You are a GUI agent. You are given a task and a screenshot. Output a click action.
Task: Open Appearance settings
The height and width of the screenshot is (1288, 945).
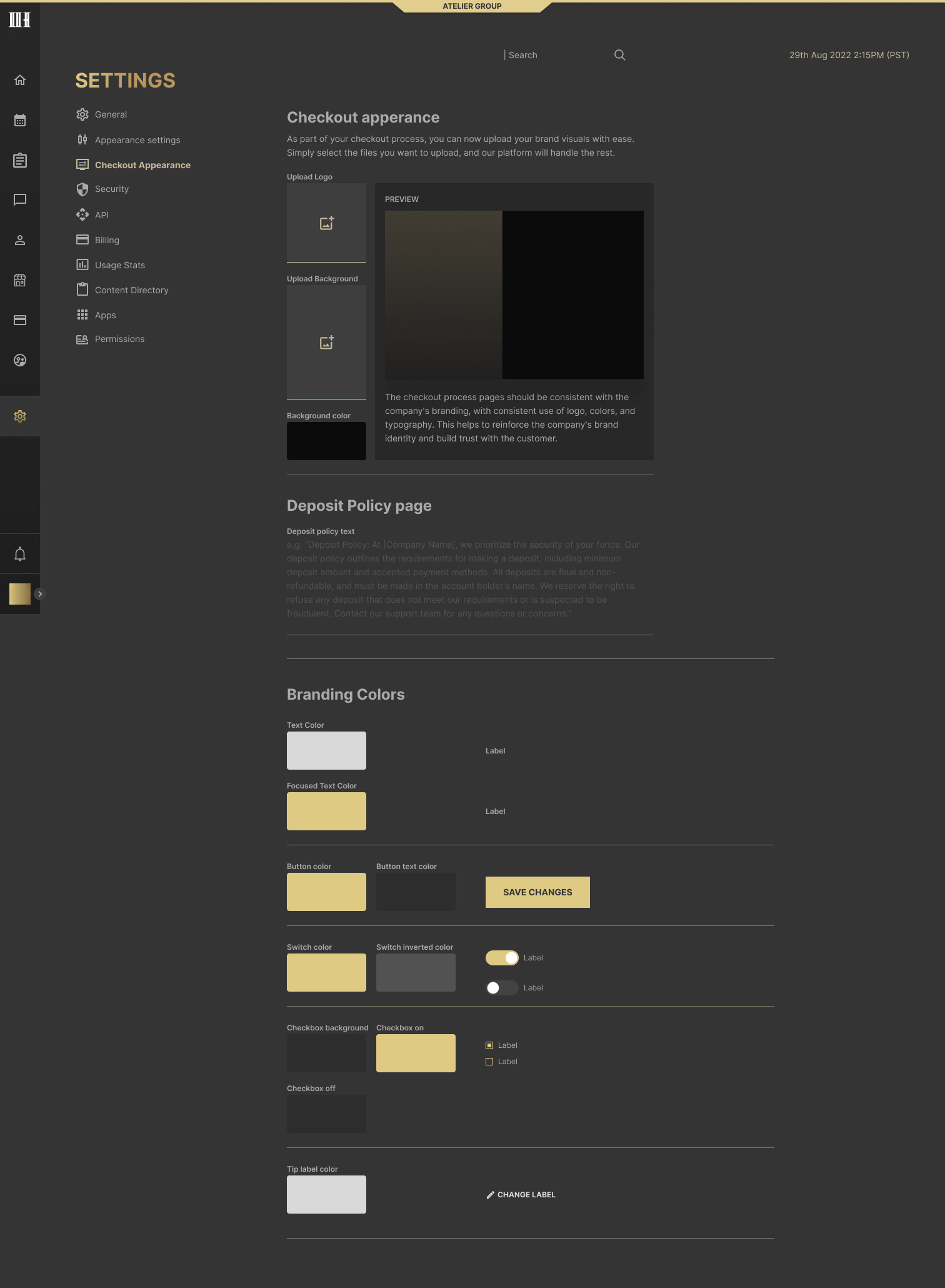(128, 140)
